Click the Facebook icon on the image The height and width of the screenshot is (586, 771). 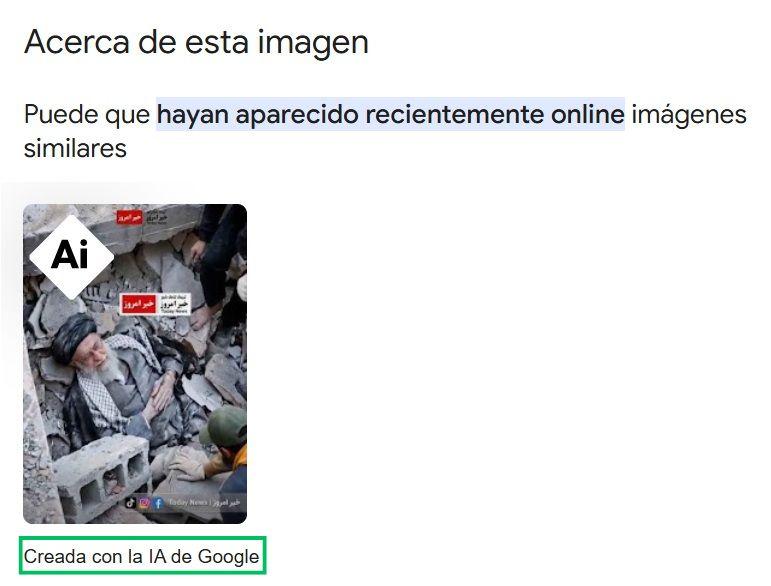click(158, 502)
